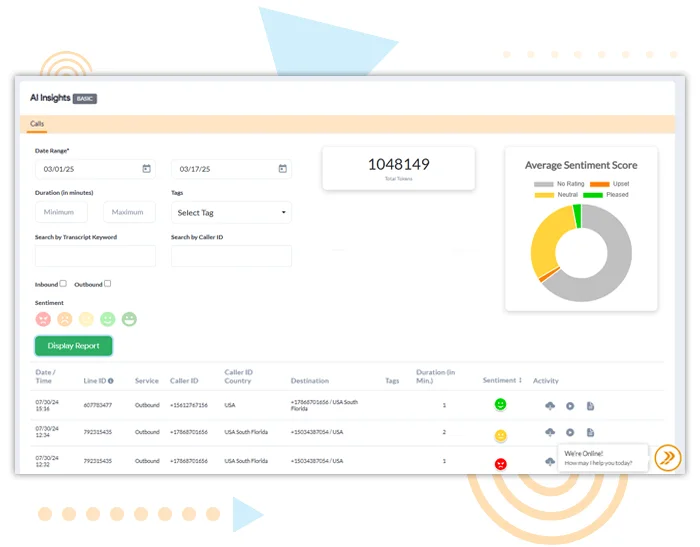Open transcript document for 07/30/24 15:16 call

pos(590,406)
